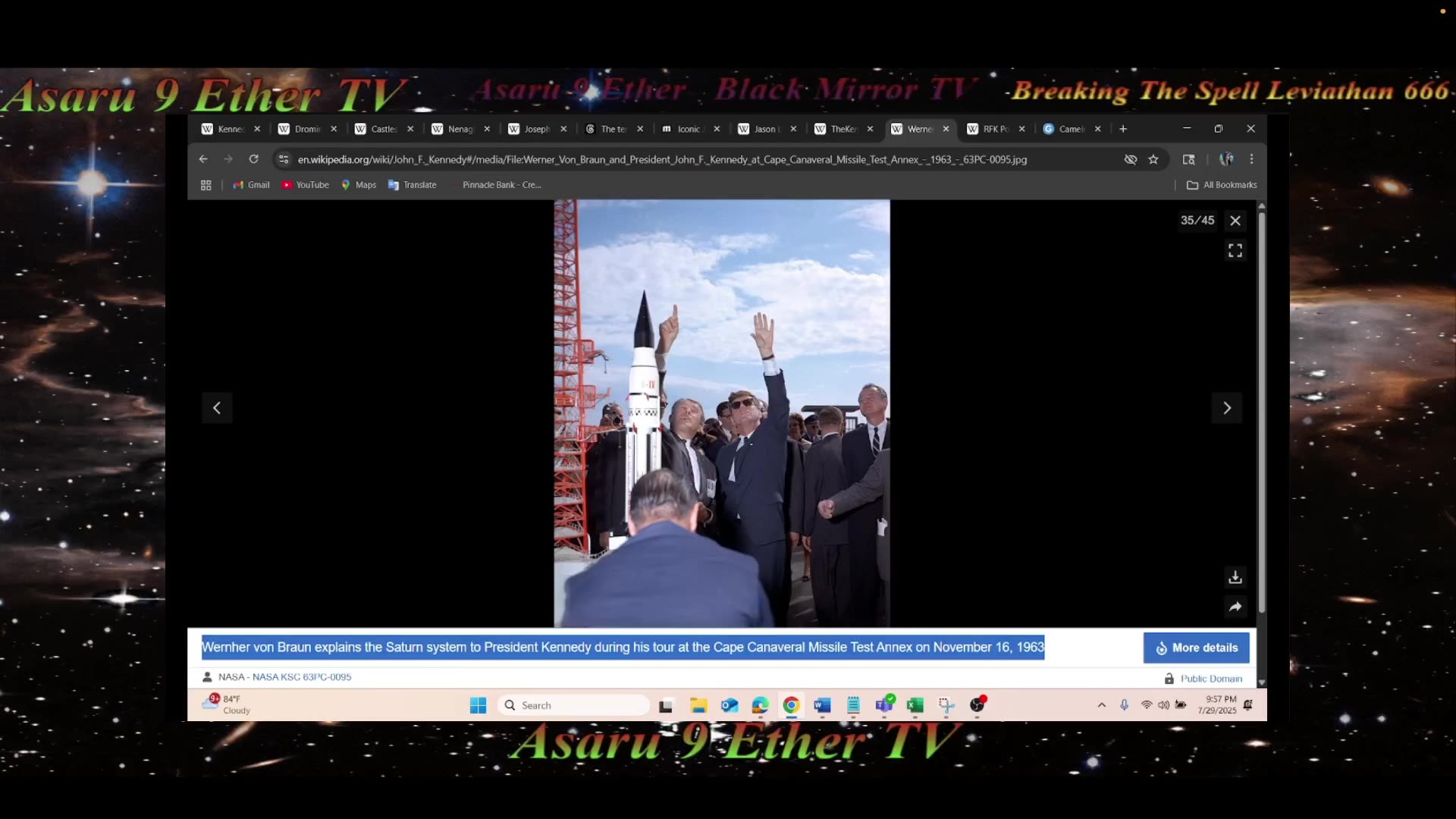The image size is (1456, 819).
Task: Download this image file
Action: point(1235,578)
